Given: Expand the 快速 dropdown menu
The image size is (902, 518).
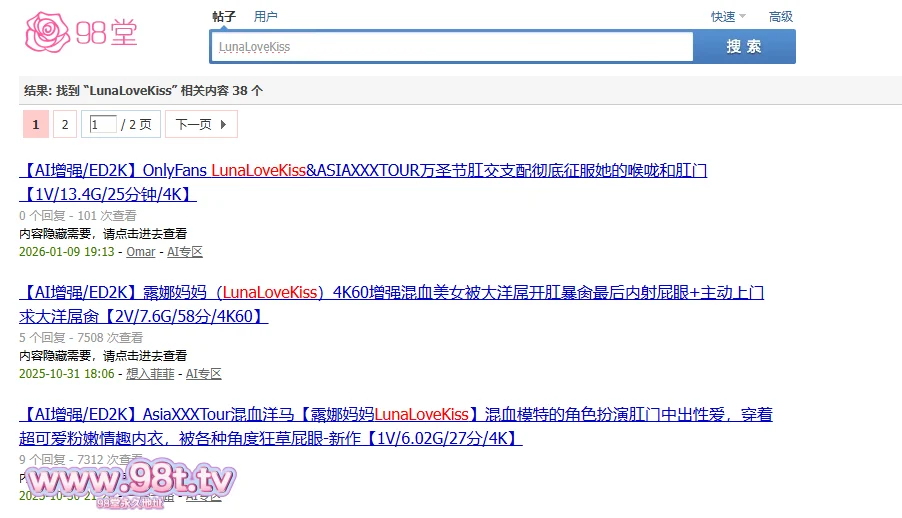Looking at the screenshot, I should 728,16.
